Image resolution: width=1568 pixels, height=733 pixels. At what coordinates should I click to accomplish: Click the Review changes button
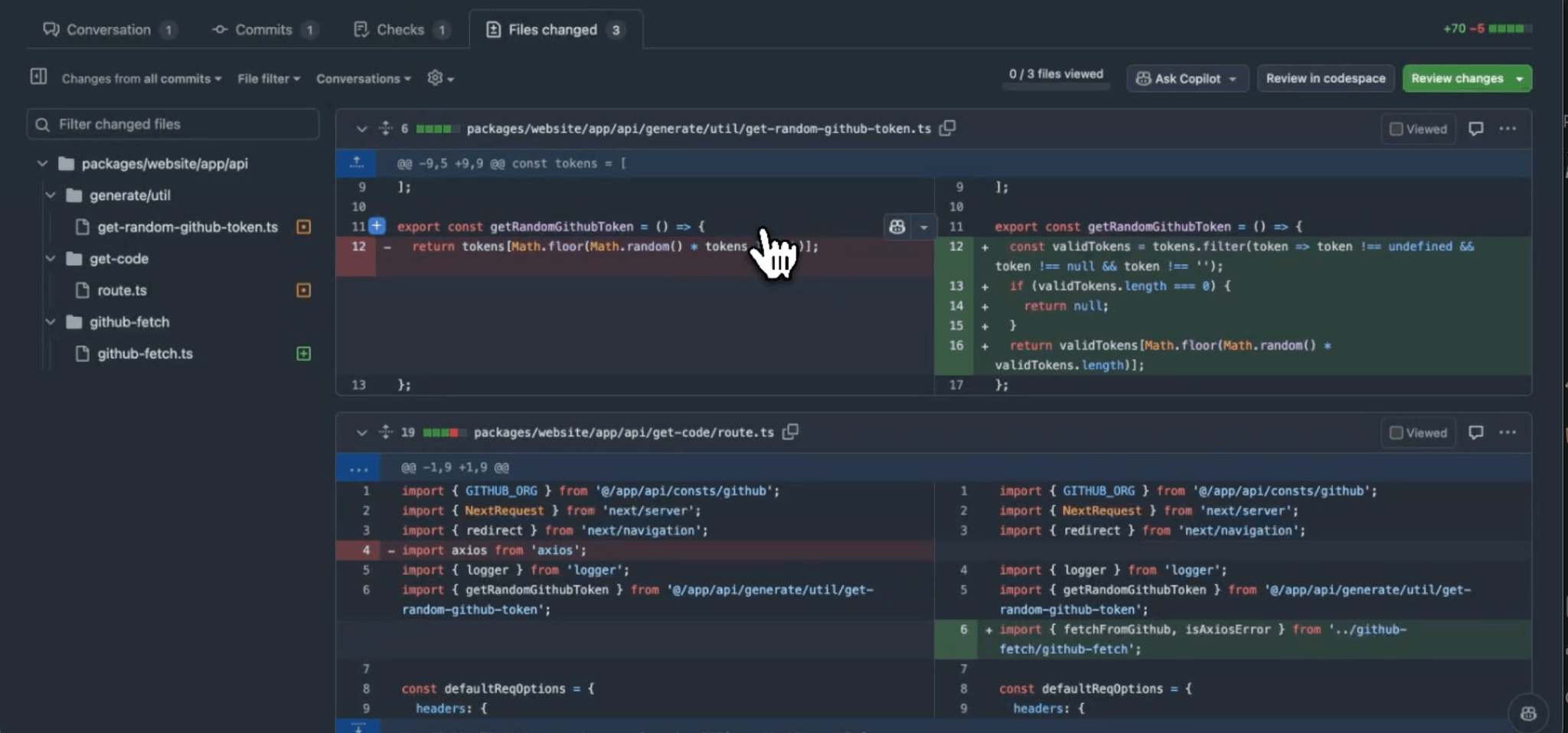tap(1460, 77)
